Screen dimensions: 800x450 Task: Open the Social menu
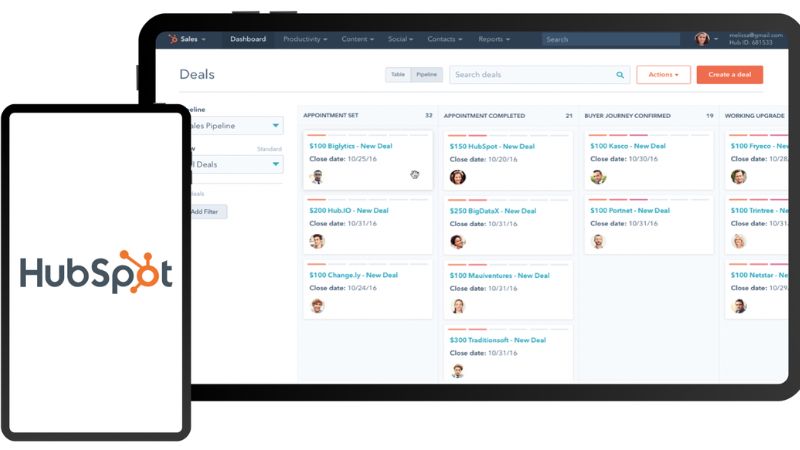click(401, 39)
